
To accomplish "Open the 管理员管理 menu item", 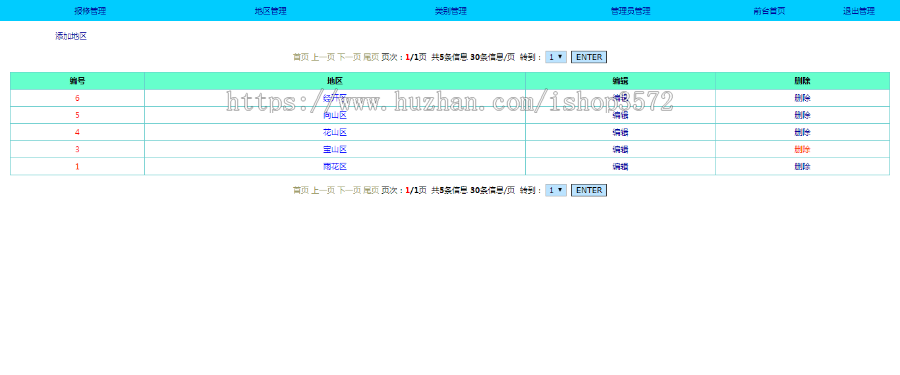I will (630, 11).
